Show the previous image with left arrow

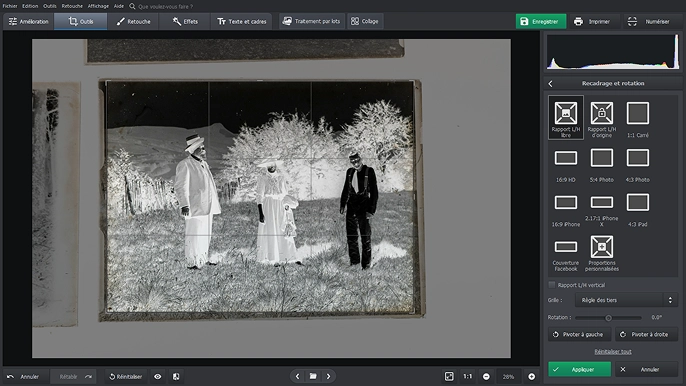[298, 376]
